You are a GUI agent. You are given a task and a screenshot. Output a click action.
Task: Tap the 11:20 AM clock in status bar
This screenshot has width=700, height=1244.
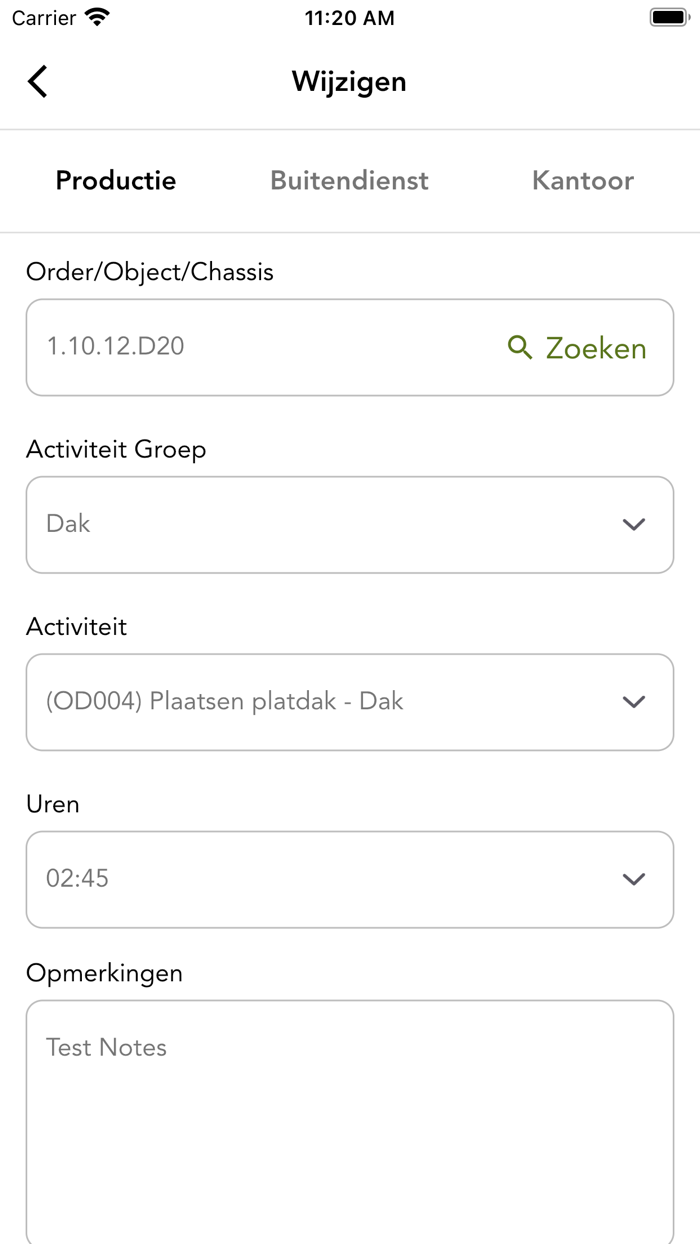(x=349, y=17)
